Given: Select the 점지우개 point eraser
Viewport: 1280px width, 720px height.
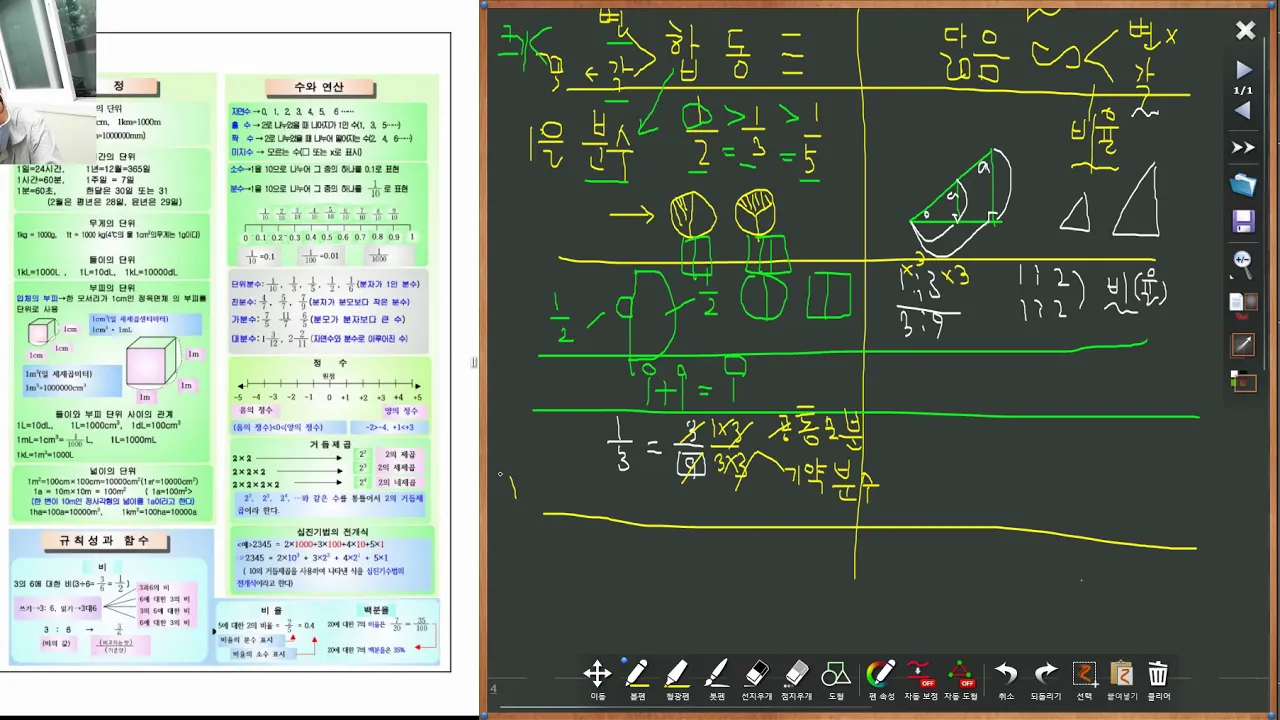Looking at the screenshot, I should click(797, 680).
